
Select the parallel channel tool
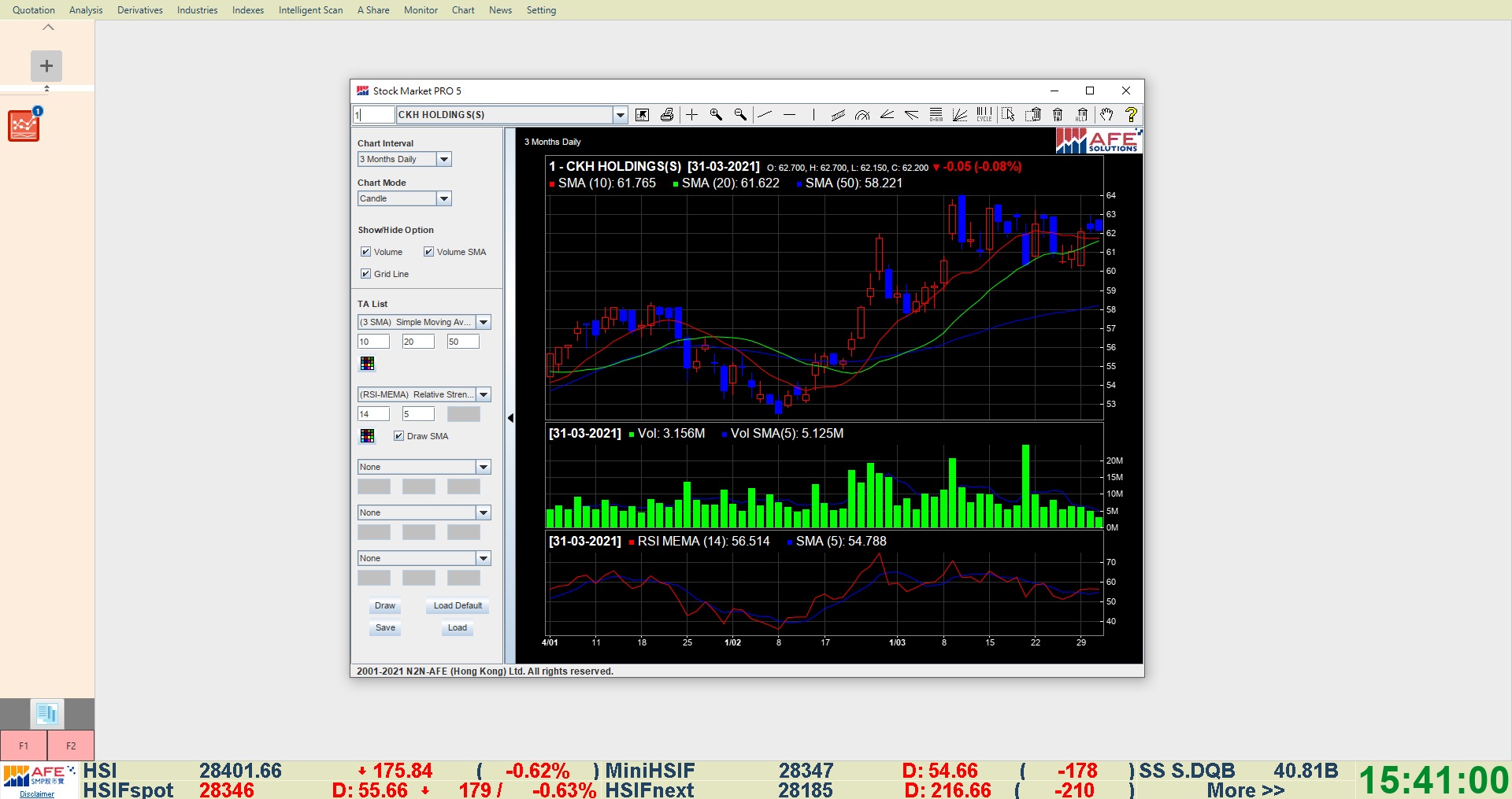coord(838,115)
